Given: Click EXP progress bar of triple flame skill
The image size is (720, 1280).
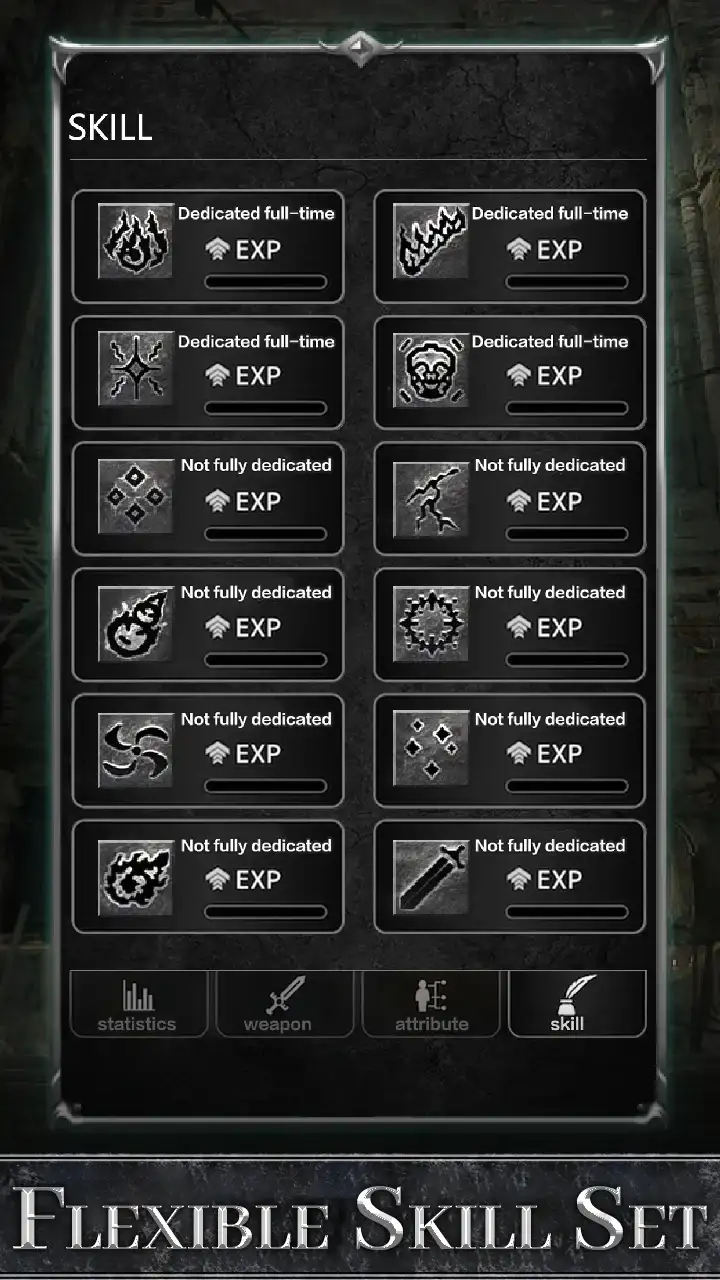Looking at the screenshot, I should point(266,282).
